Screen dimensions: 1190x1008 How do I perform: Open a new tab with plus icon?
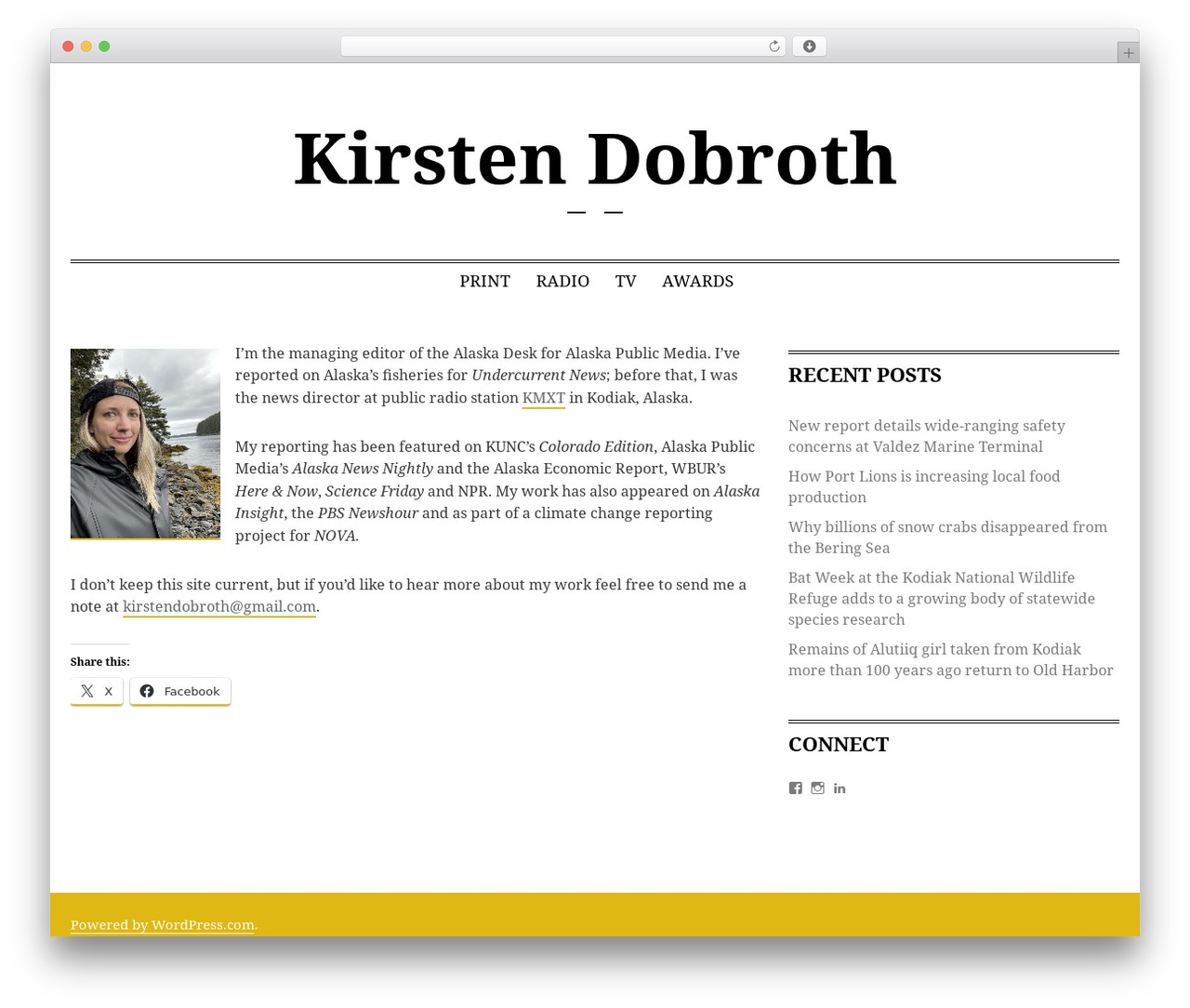[1128, 53]
